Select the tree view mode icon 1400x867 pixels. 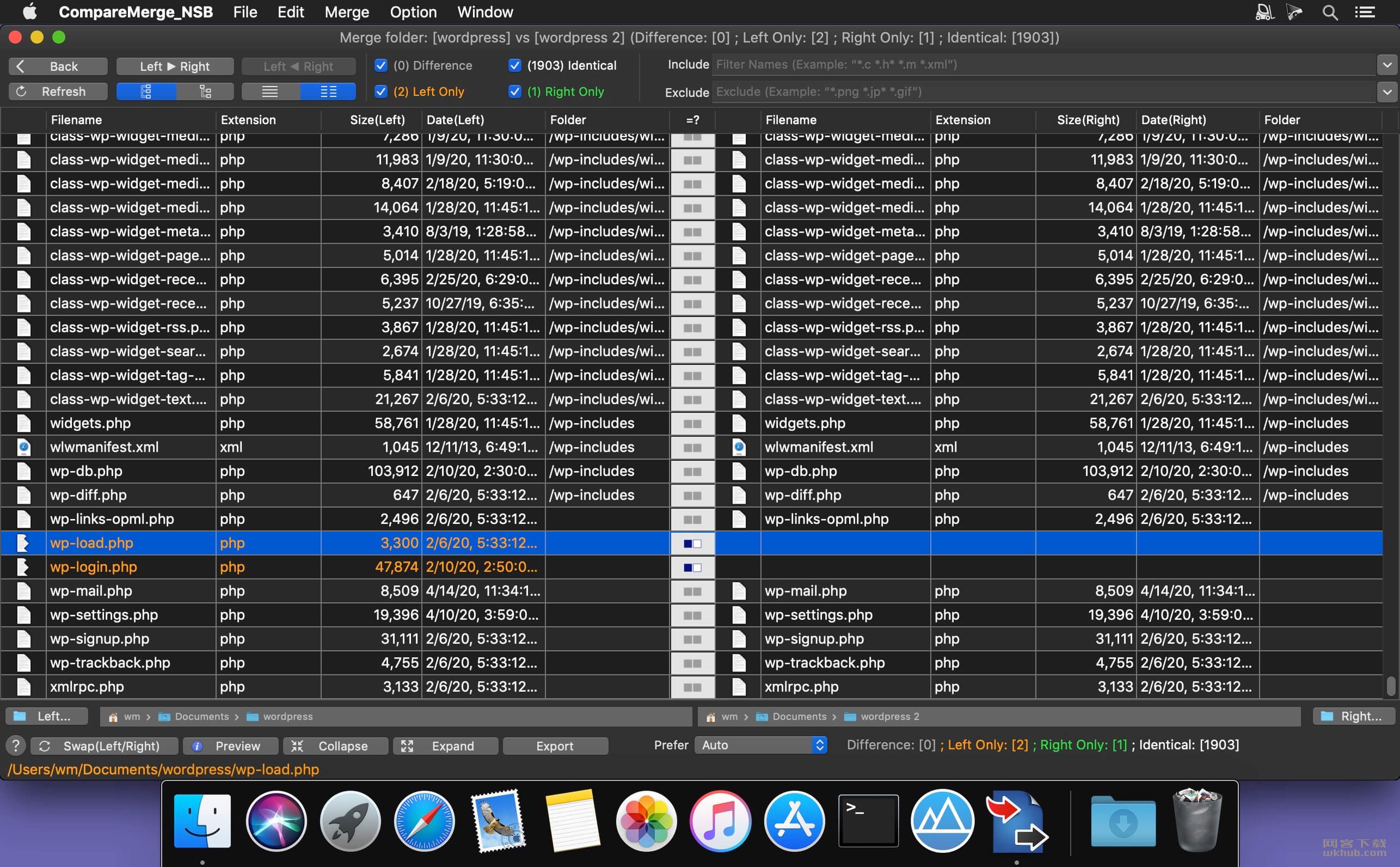pos(146,91)
